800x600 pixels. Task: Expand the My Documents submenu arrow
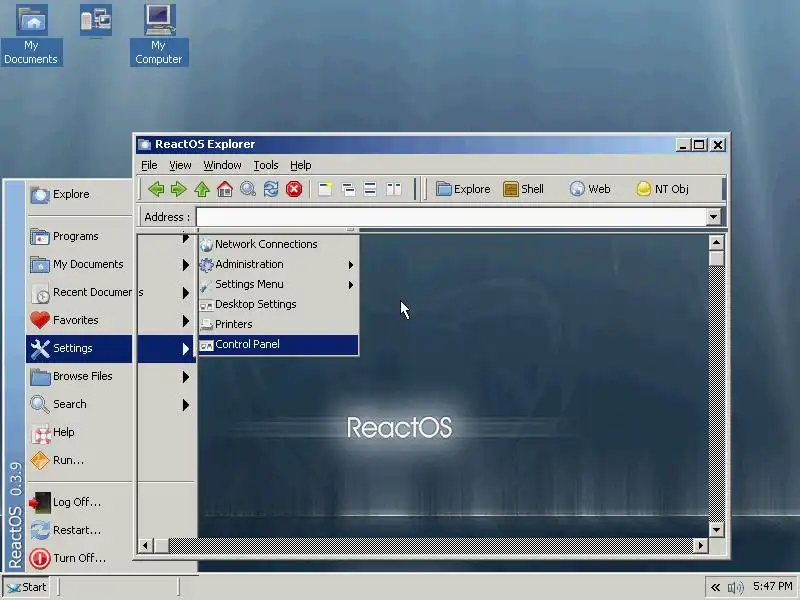click(x=186, y=265)
